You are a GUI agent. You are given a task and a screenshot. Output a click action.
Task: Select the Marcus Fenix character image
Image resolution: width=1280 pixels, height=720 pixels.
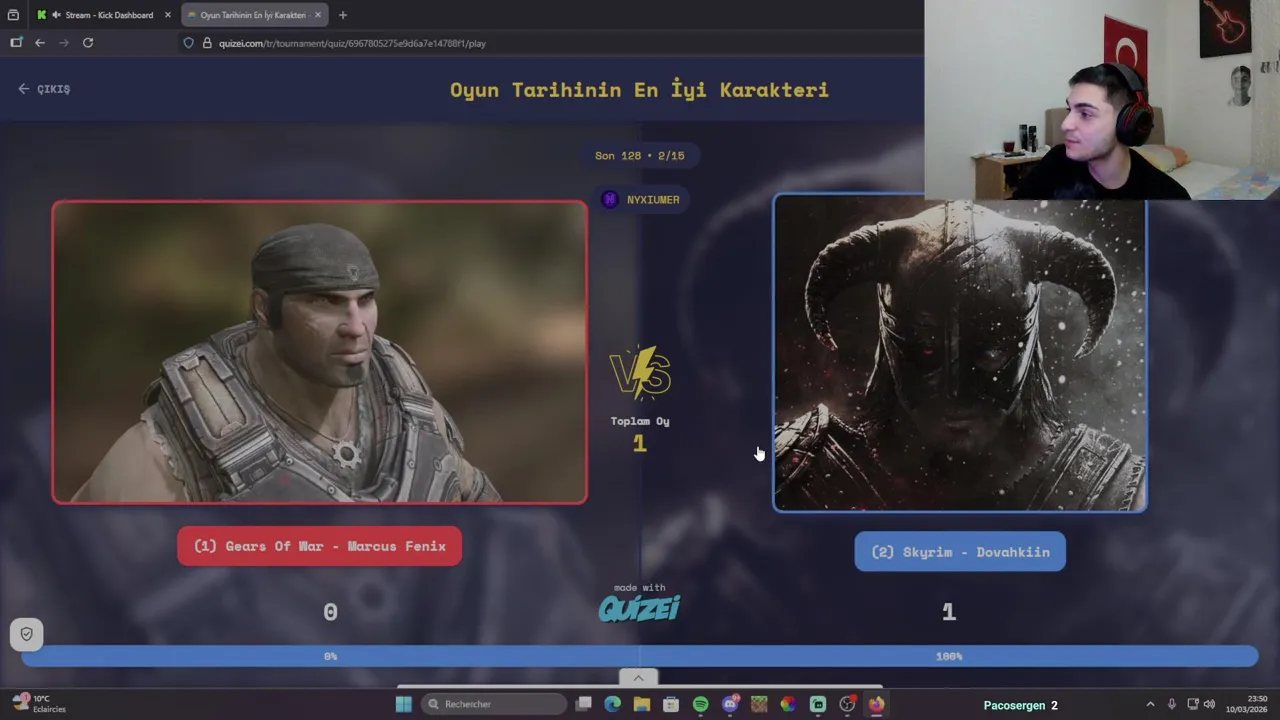pos(320,352)
